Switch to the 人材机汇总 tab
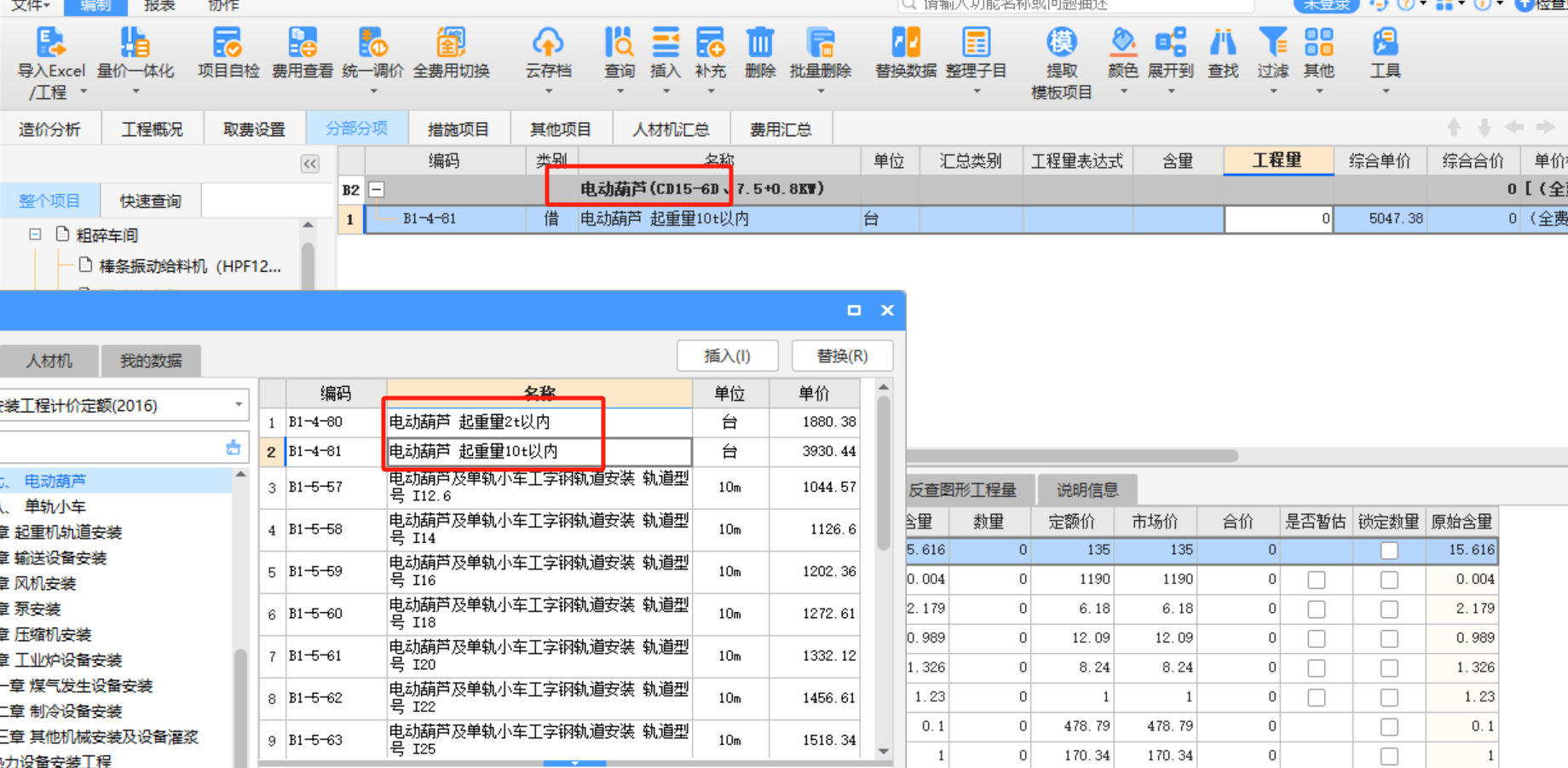1568x768 pixels. coord(671,130)
